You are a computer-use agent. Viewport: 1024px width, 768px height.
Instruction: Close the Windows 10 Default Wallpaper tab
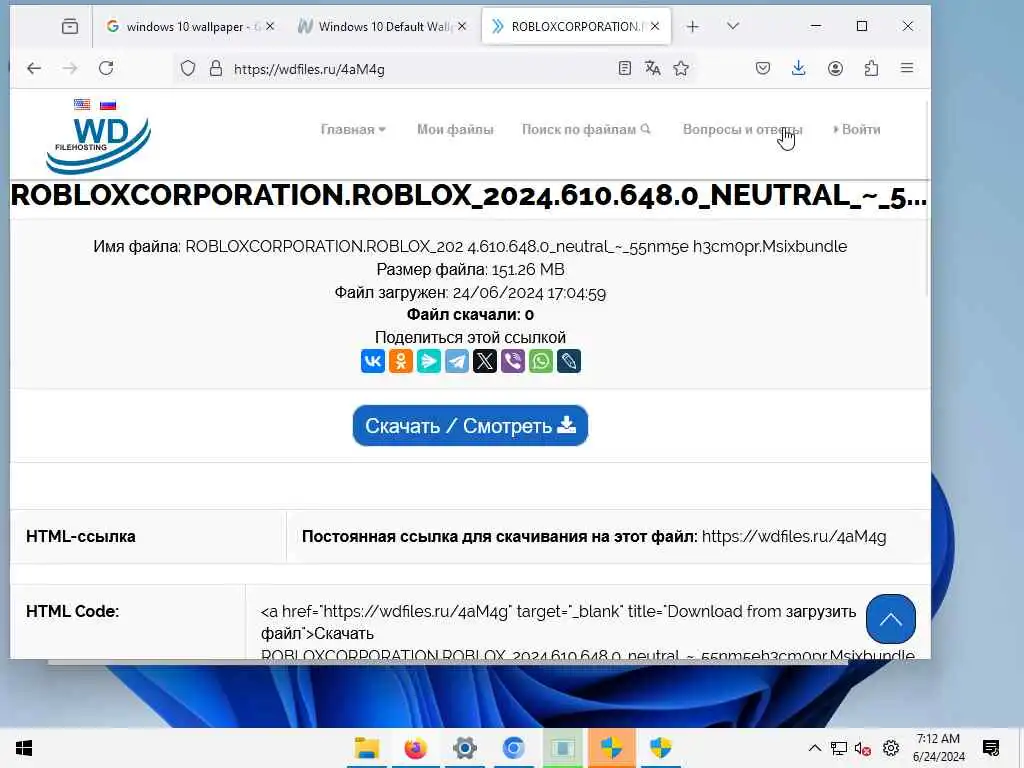(x=462, y=26)
